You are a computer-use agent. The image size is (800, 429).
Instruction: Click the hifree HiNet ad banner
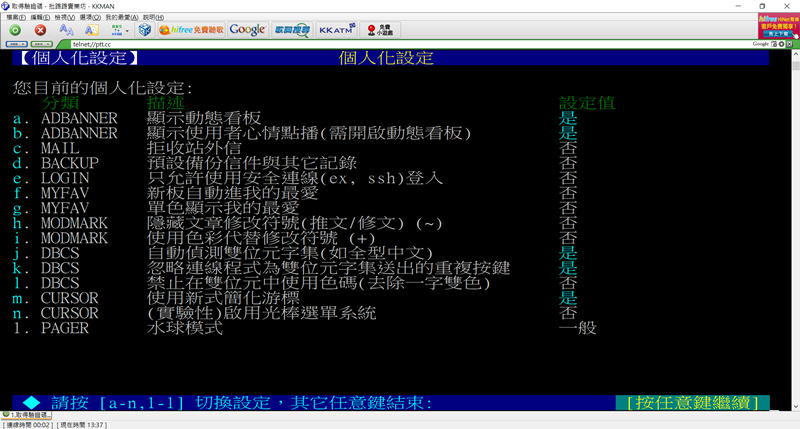tap(779, 27)
